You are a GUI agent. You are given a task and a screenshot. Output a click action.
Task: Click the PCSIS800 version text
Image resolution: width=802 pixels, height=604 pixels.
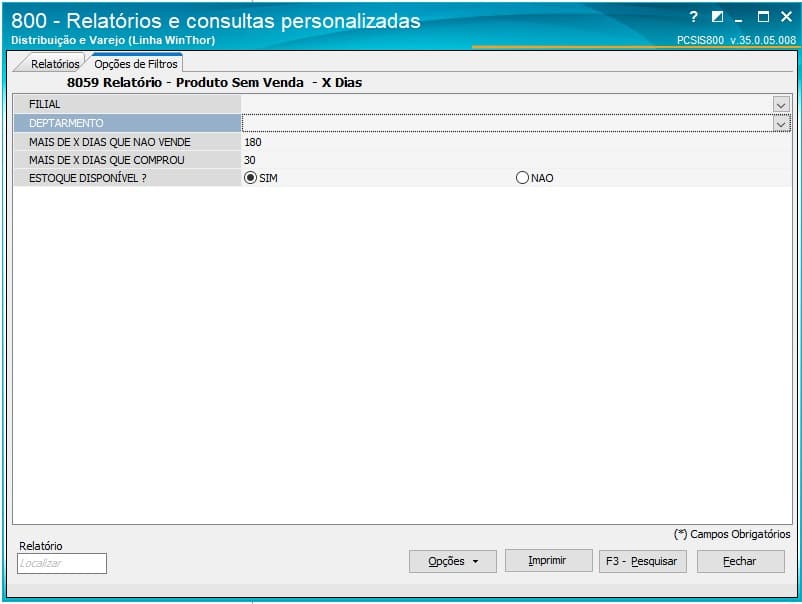737,40
